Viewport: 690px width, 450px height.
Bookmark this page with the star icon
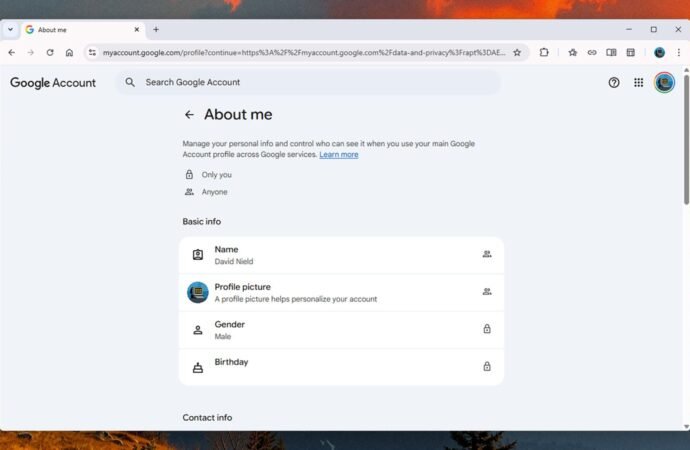[517, 53]
